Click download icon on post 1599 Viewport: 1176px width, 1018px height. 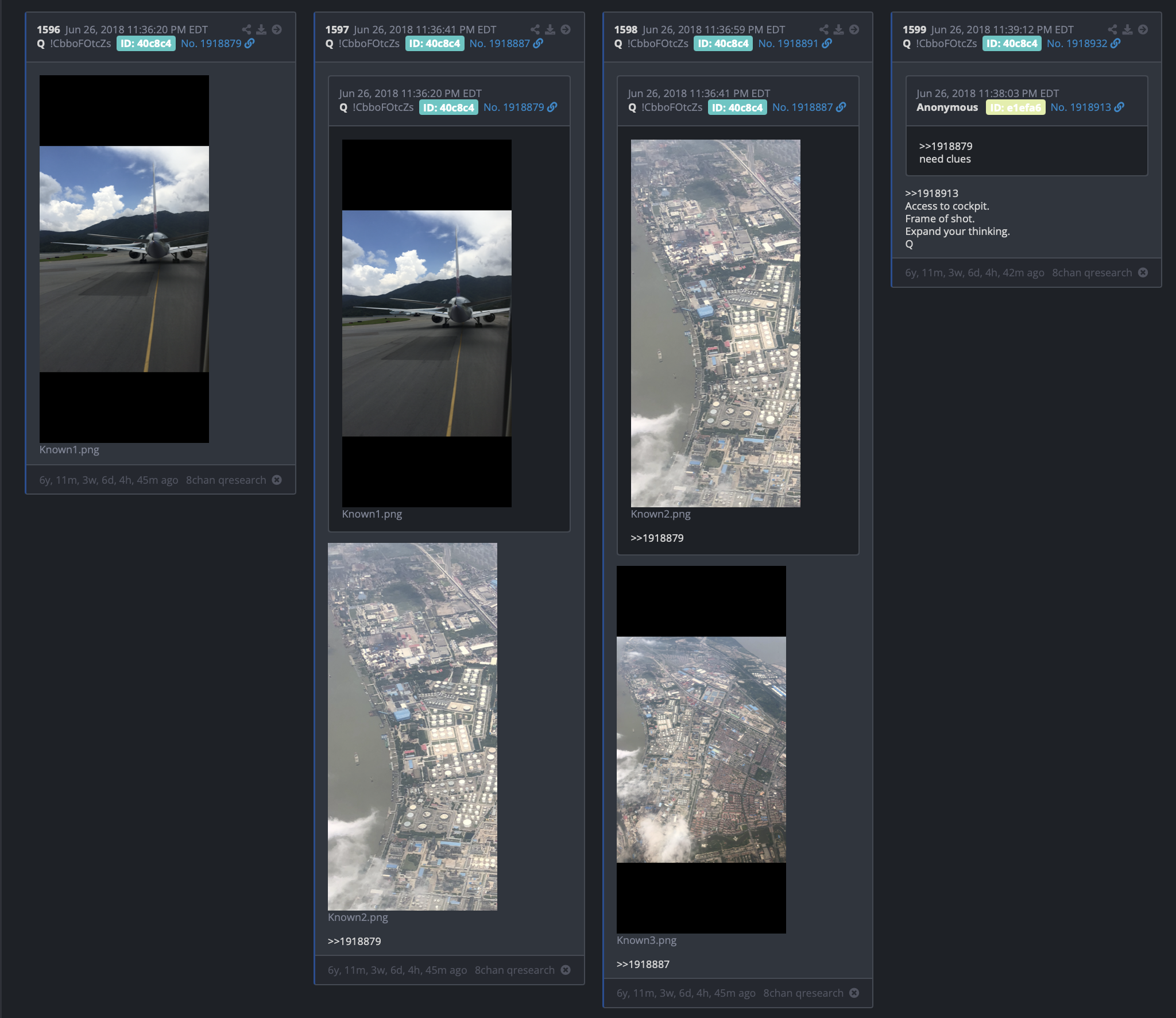[x=1128, y=29]
